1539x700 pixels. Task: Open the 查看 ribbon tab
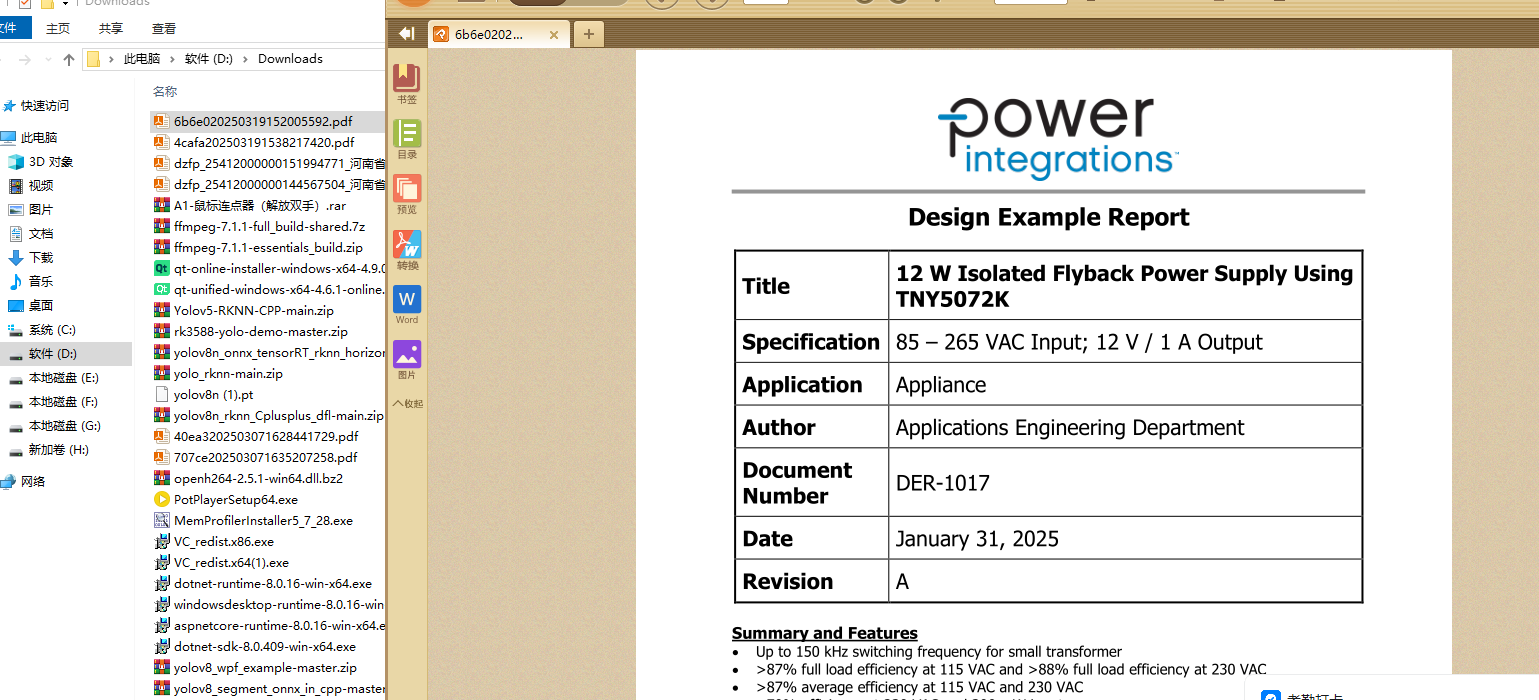[164, 29]
